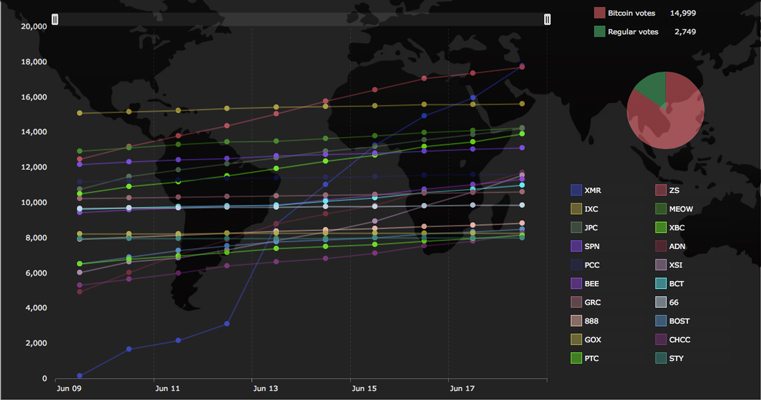
Task: Click the PTC legend label
Action: (592, 359)
